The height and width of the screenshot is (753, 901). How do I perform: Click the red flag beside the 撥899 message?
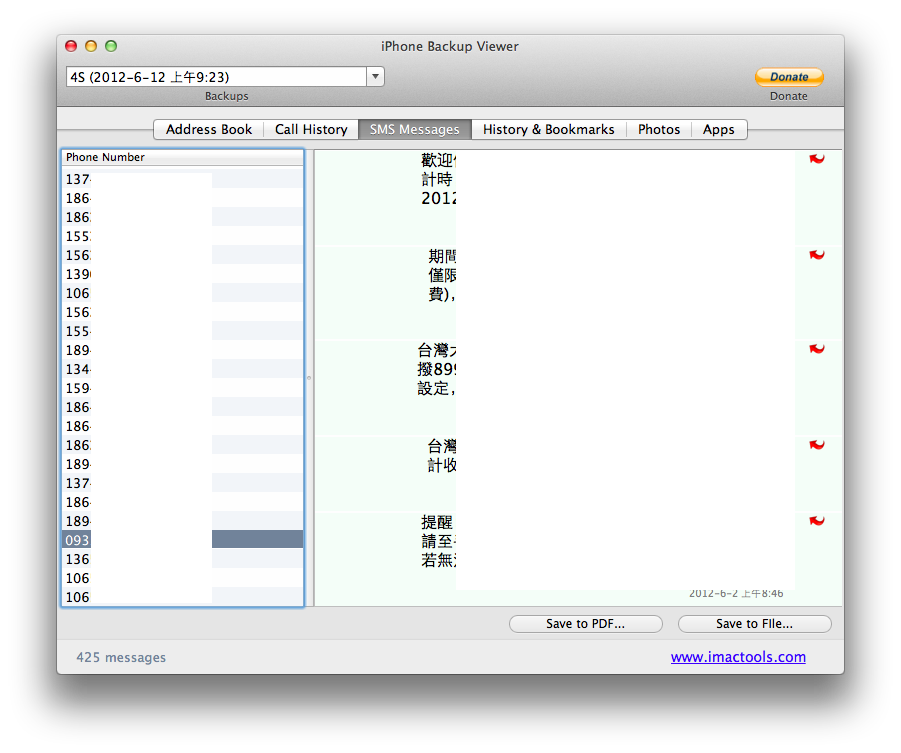tap(817, 348)
